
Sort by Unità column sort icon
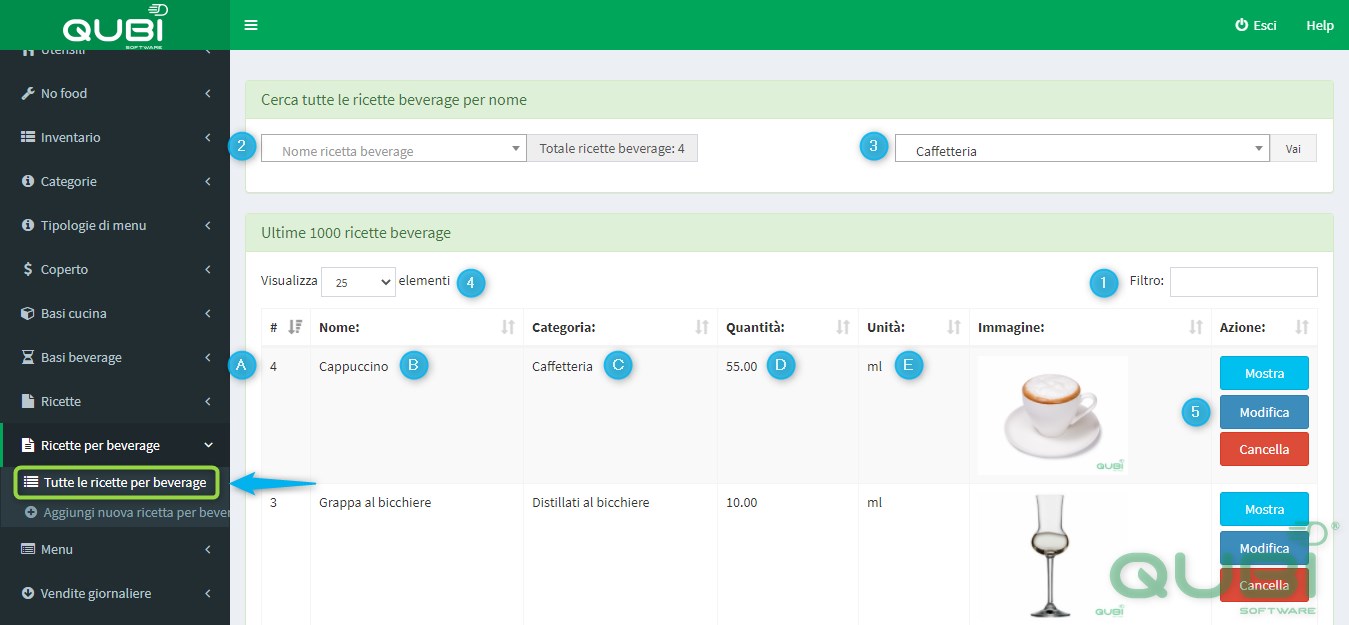tap(954, 327)
